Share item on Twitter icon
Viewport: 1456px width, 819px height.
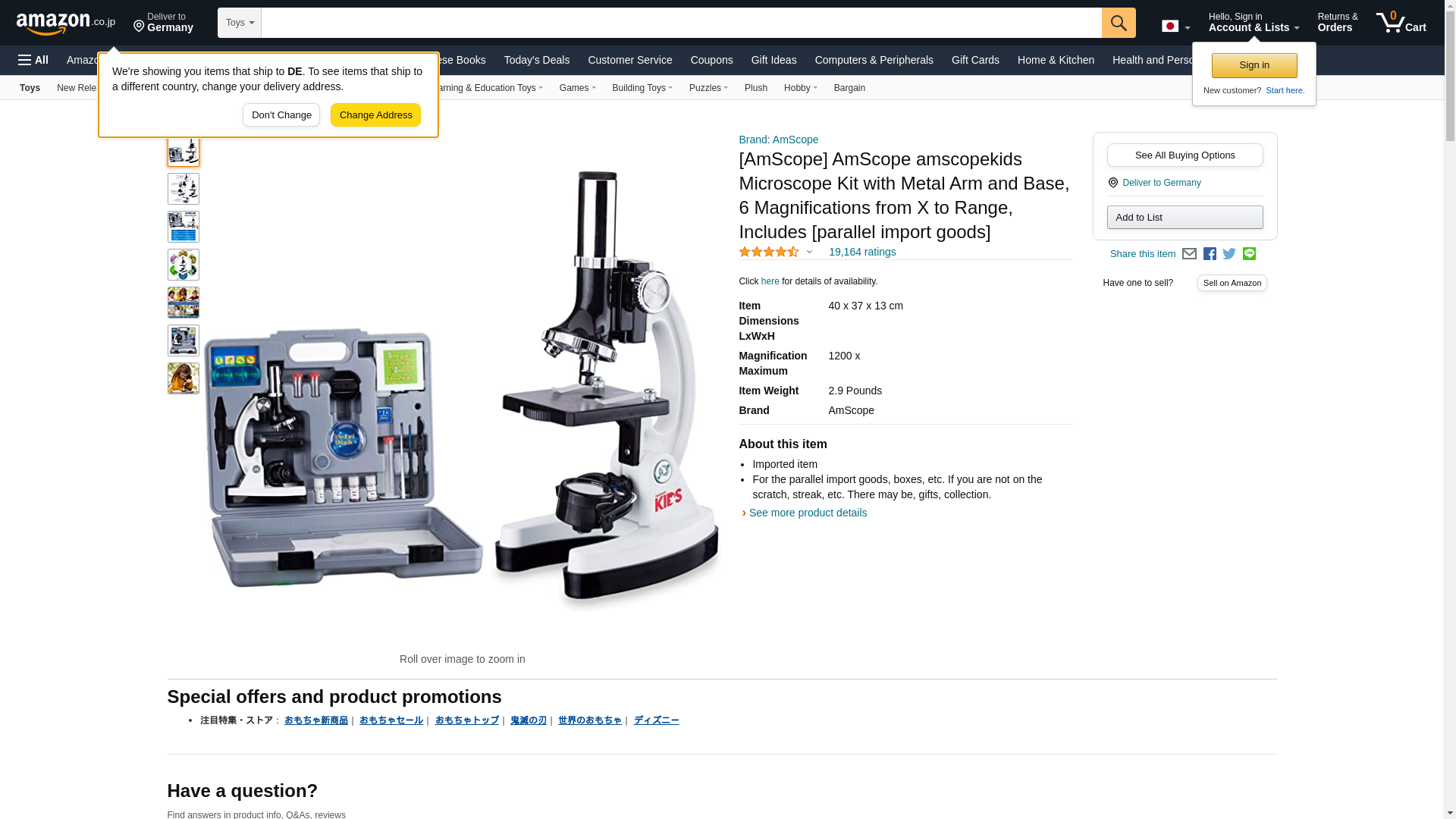(x=1229, y=254)
